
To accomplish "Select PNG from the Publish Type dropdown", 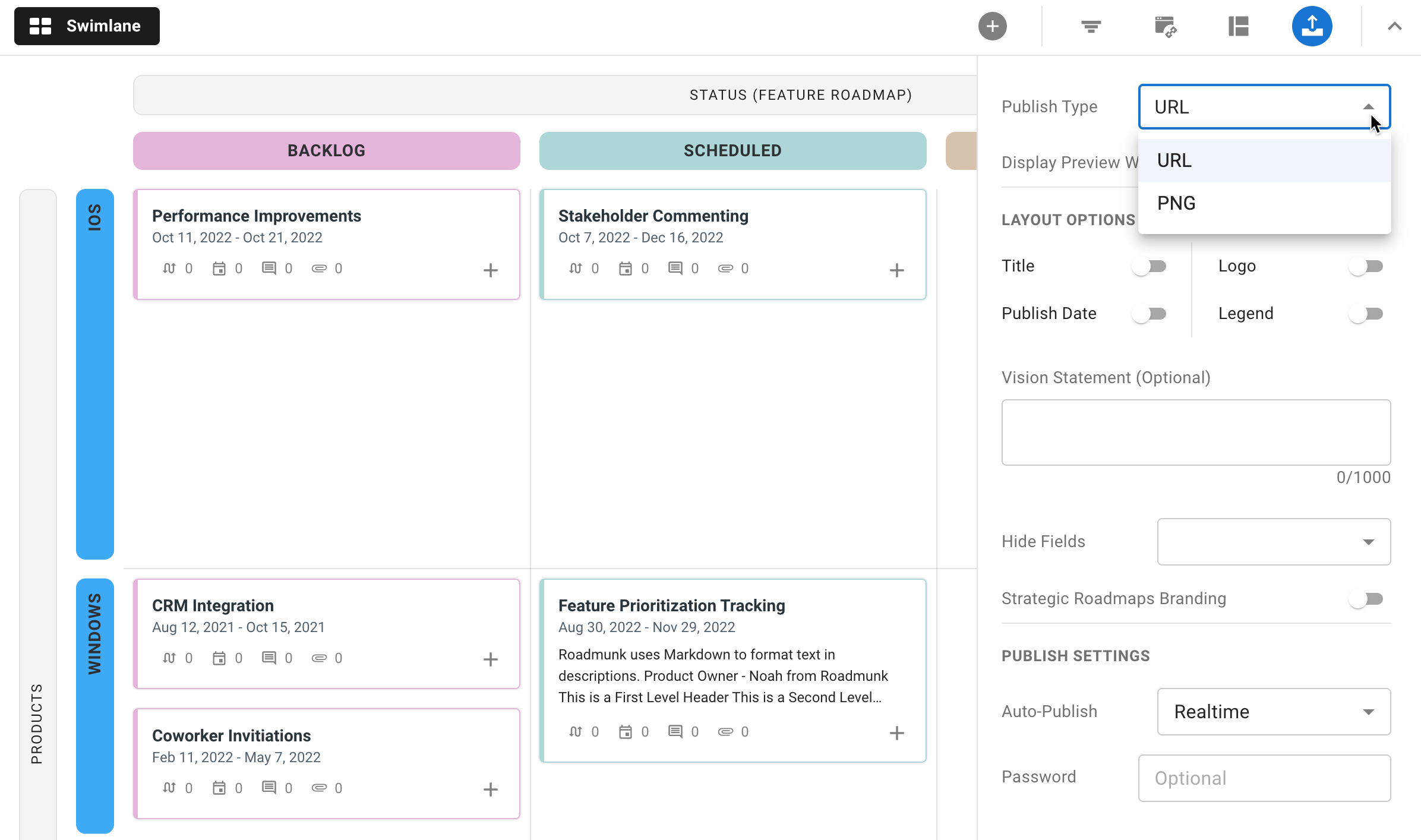I will coord(1176,203).
